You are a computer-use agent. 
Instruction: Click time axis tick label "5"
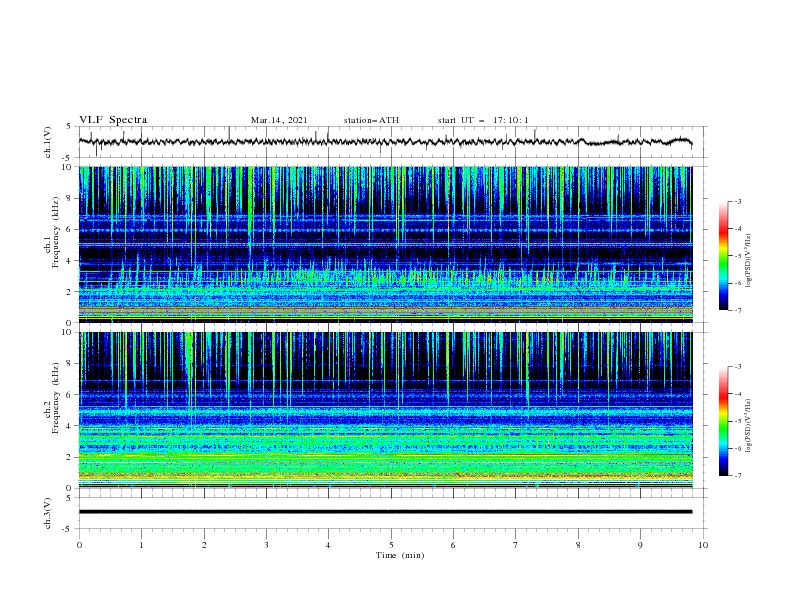(x=391, y=545)
